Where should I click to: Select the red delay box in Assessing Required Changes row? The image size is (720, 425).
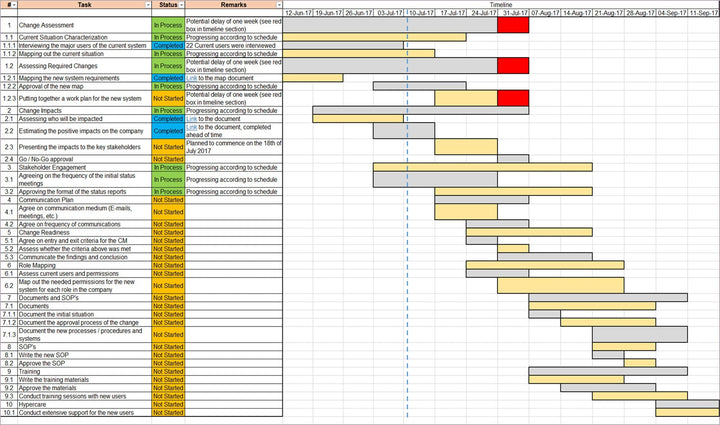[x=513, y=65]
